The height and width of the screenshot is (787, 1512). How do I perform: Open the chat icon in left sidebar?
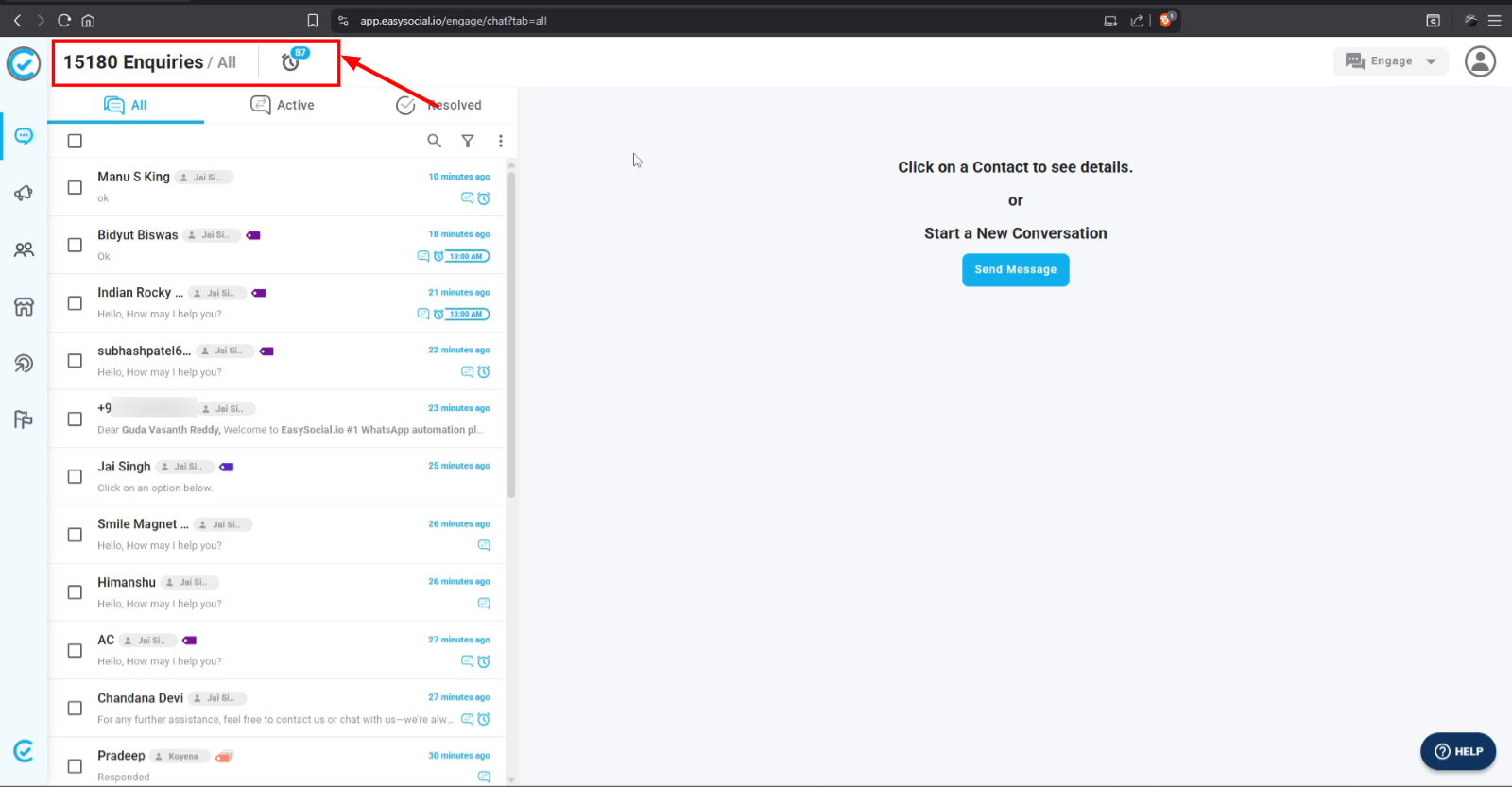[24, 137]
